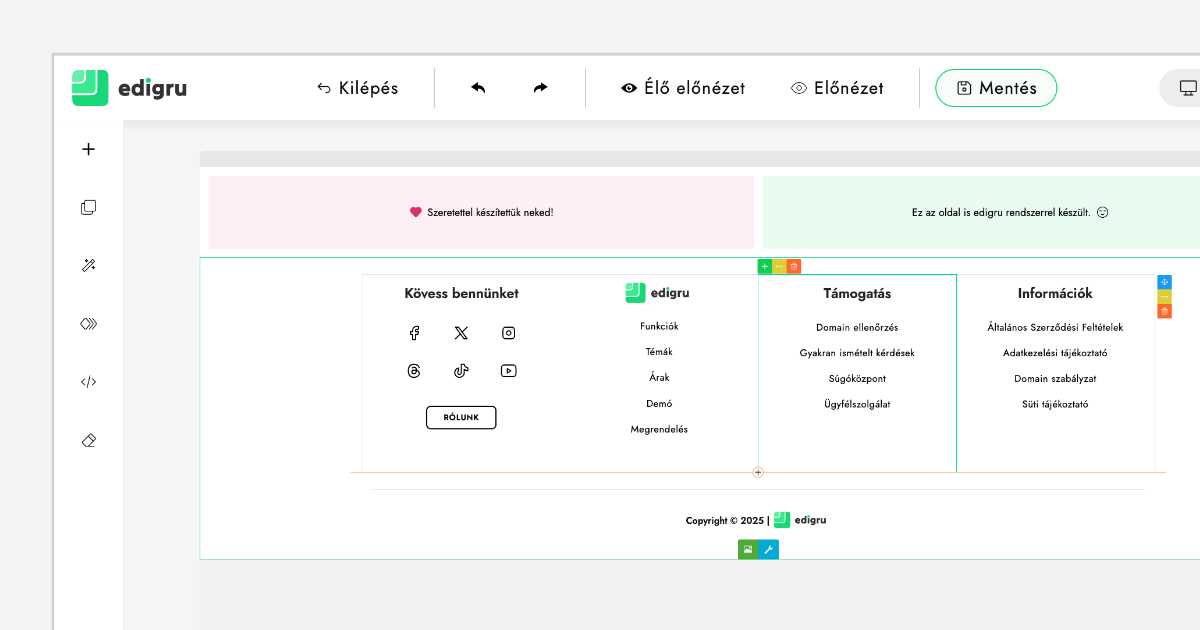Open Általános Szerződési Feltételek link
1200x630 pixels.
click(1055, 327)
